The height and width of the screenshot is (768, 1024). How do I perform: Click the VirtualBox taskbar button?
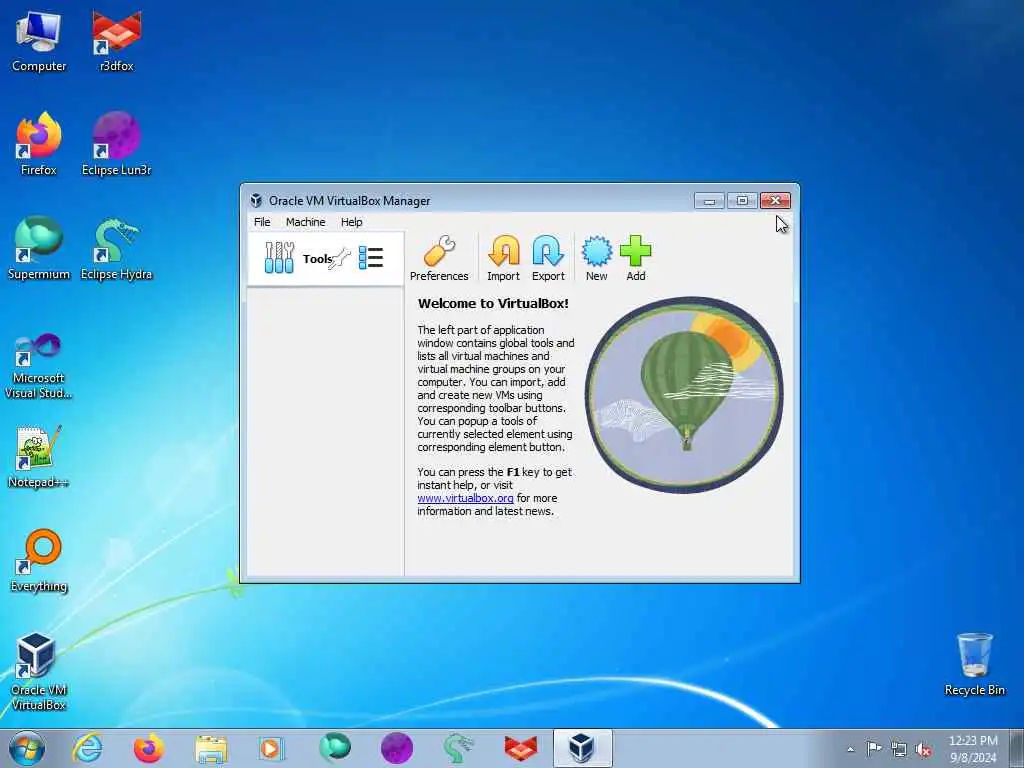582,748
